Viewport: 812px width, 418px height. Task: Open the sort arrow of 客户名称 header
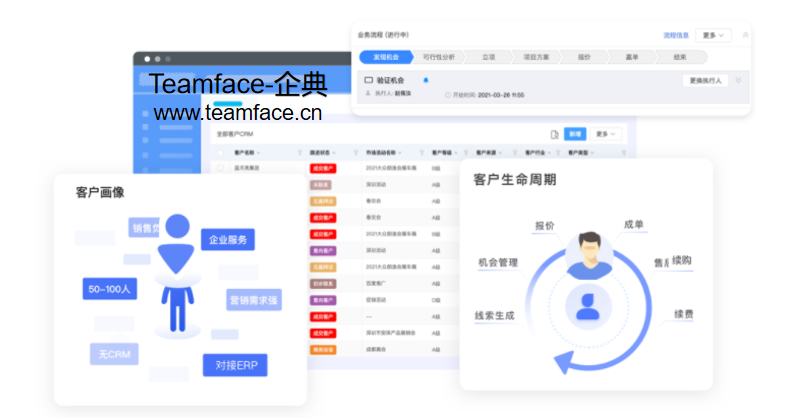coord(258,153)
